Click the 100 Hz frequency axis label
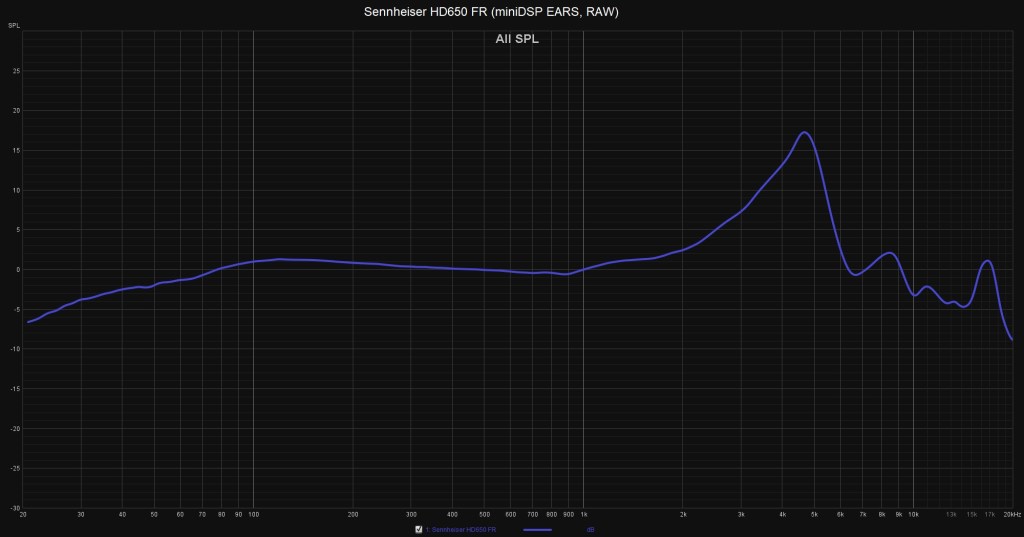1024x537 pixels. [x=253, y=514]
